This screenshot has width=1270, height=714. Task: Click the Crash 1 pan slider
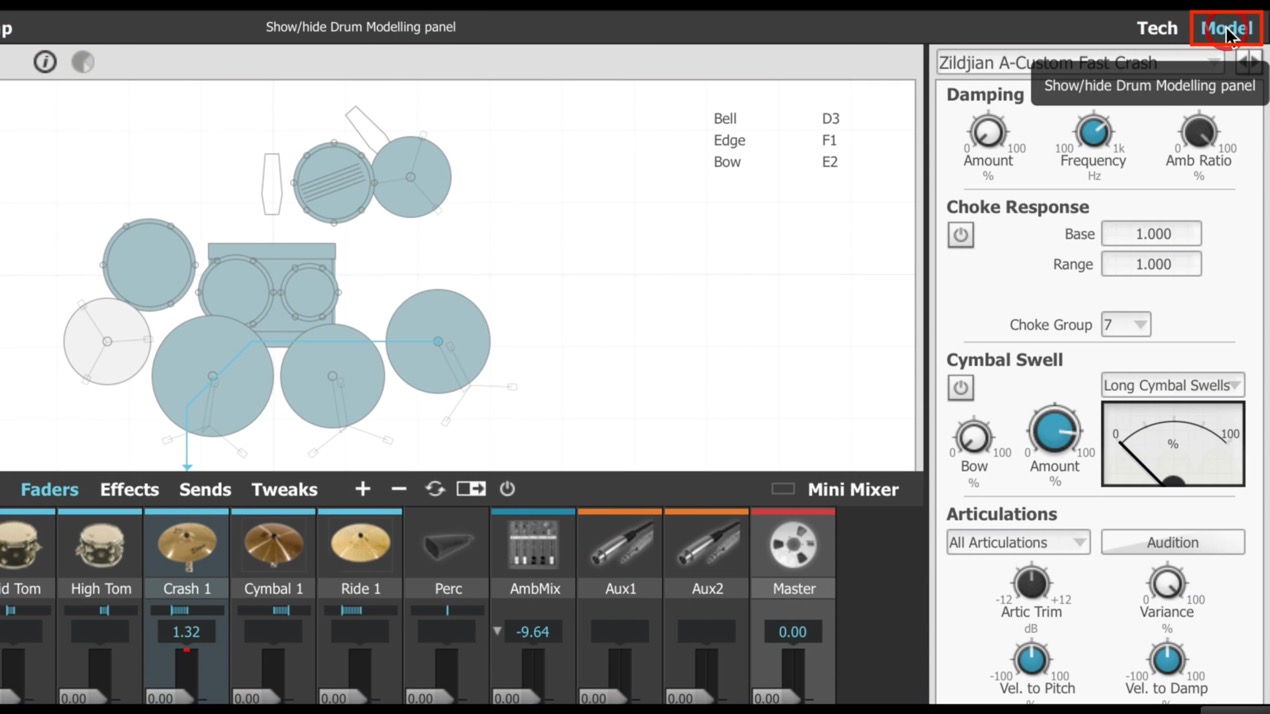click(186, 610)
